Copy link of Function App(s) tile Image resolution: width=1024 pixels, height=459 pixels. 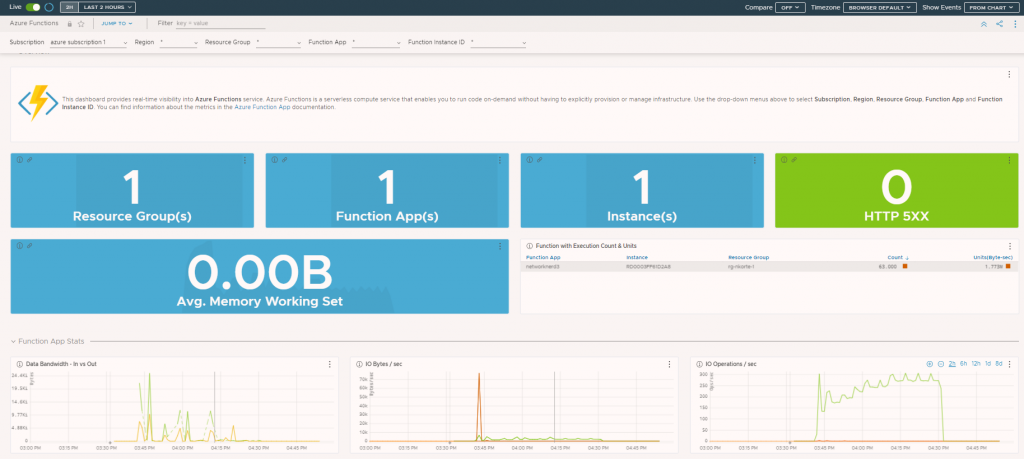point(284,160)
